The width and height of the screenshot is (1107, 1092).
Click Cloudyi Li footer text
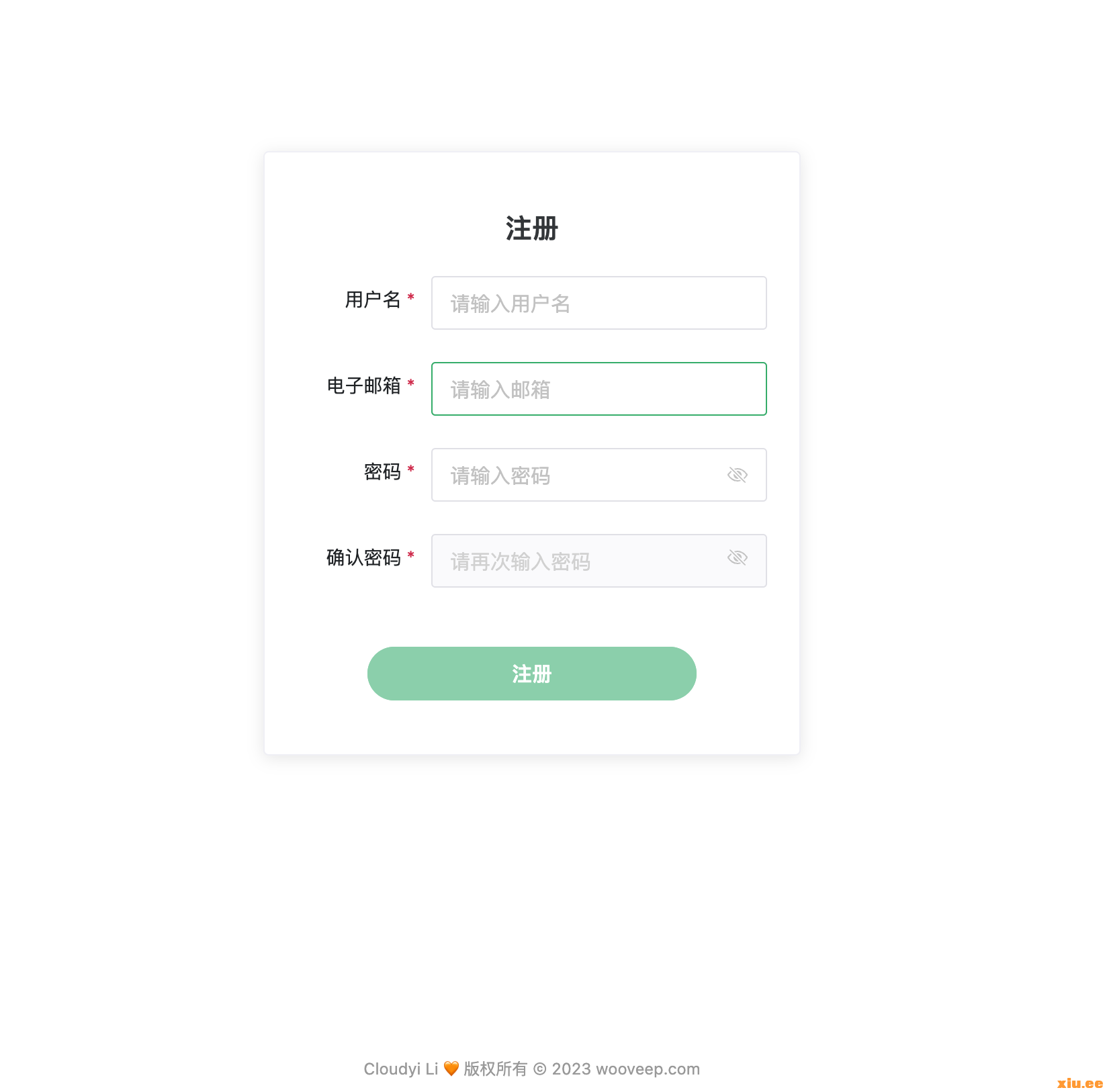pos(400,1068)
